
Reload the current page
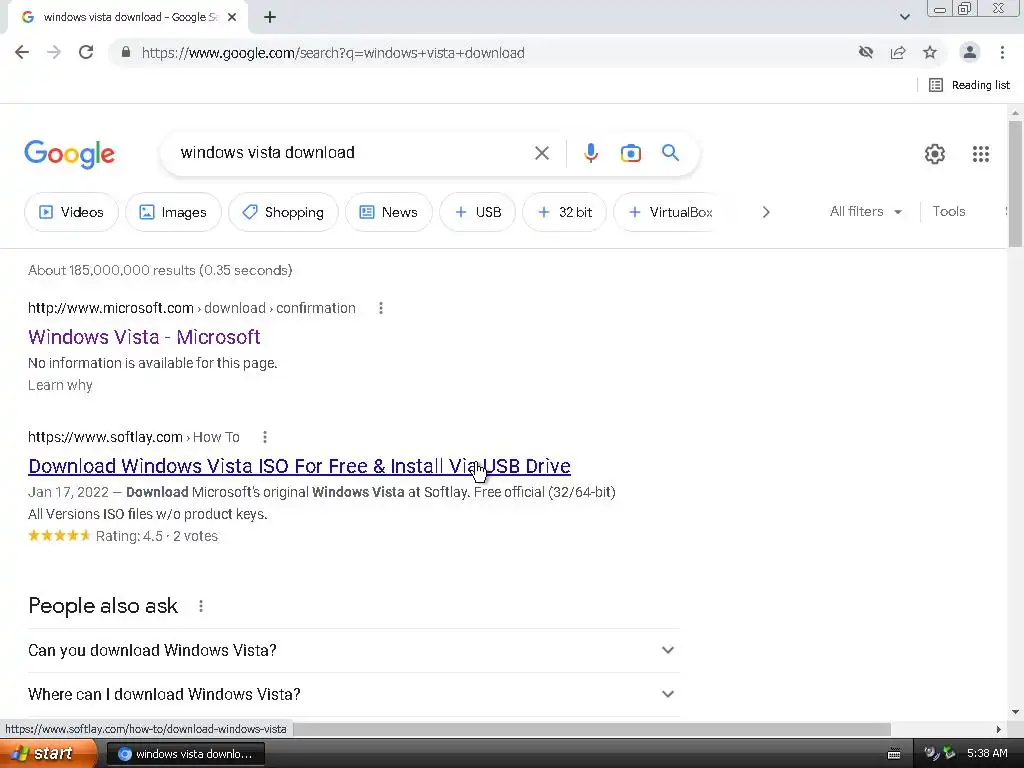86,52
